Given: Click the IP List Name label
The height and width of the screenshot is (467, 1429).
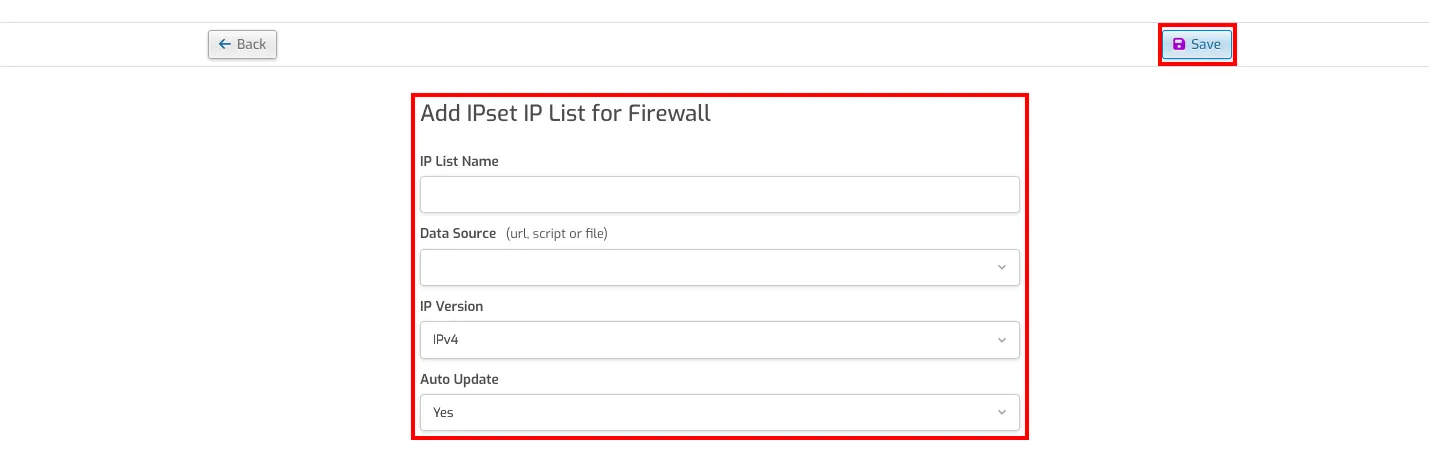Looking at the screenshot, I should pos(459,161).
